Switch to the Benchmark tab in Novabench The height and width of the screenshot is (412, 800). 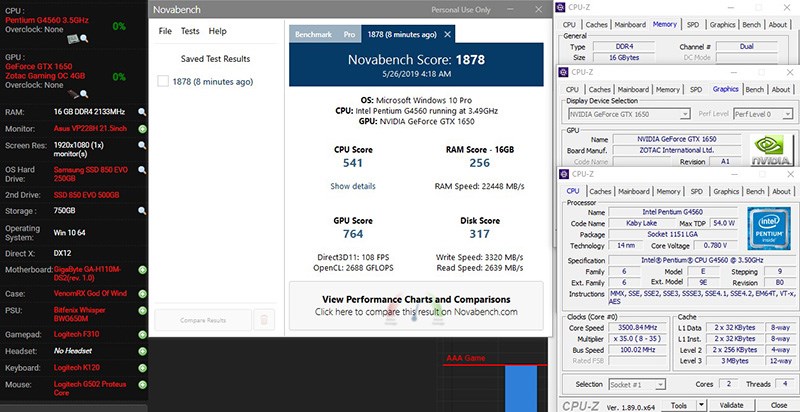pos(313,35)
